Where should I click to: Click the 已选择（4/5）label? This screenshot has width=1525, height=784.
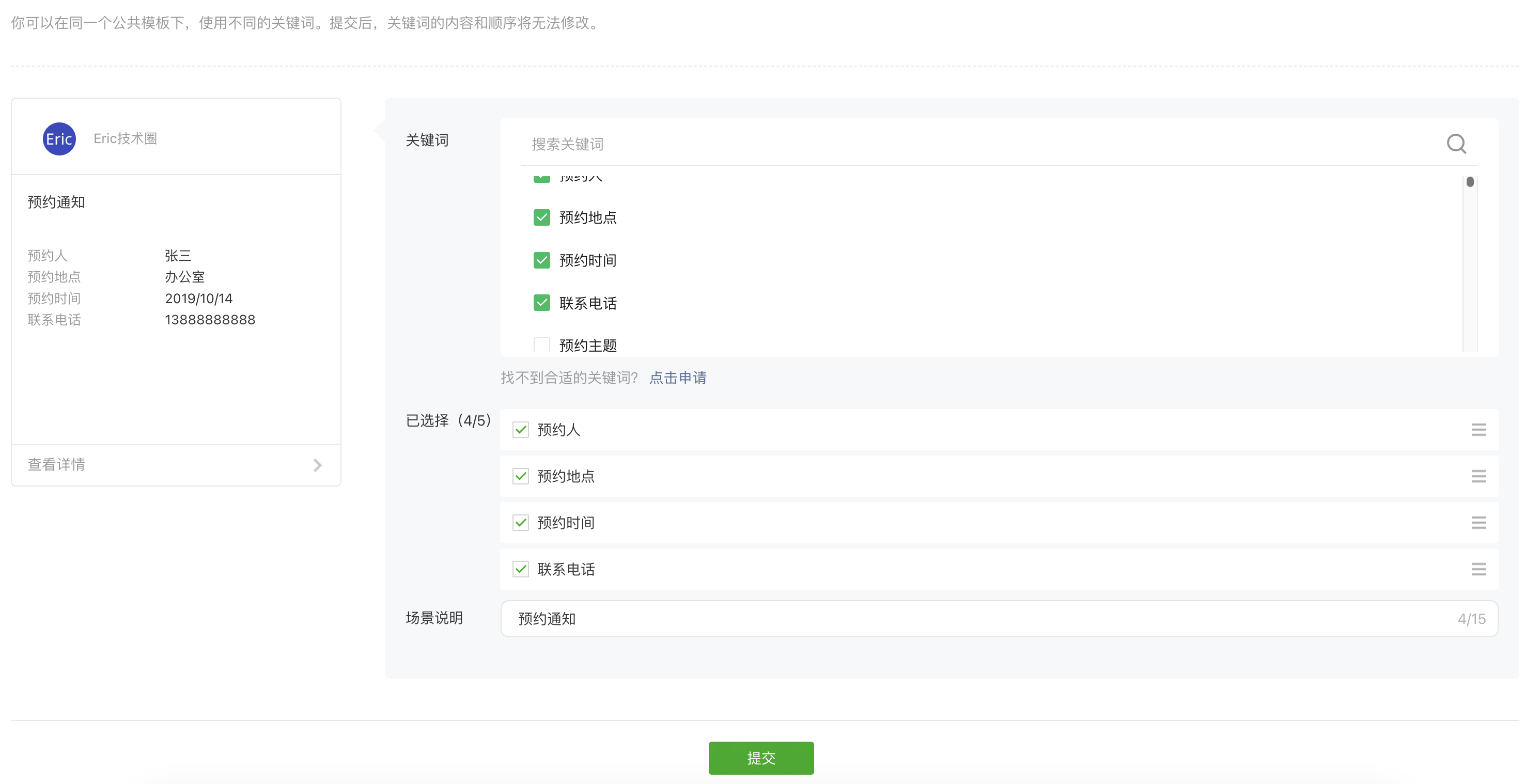click(x=448, y=421)
